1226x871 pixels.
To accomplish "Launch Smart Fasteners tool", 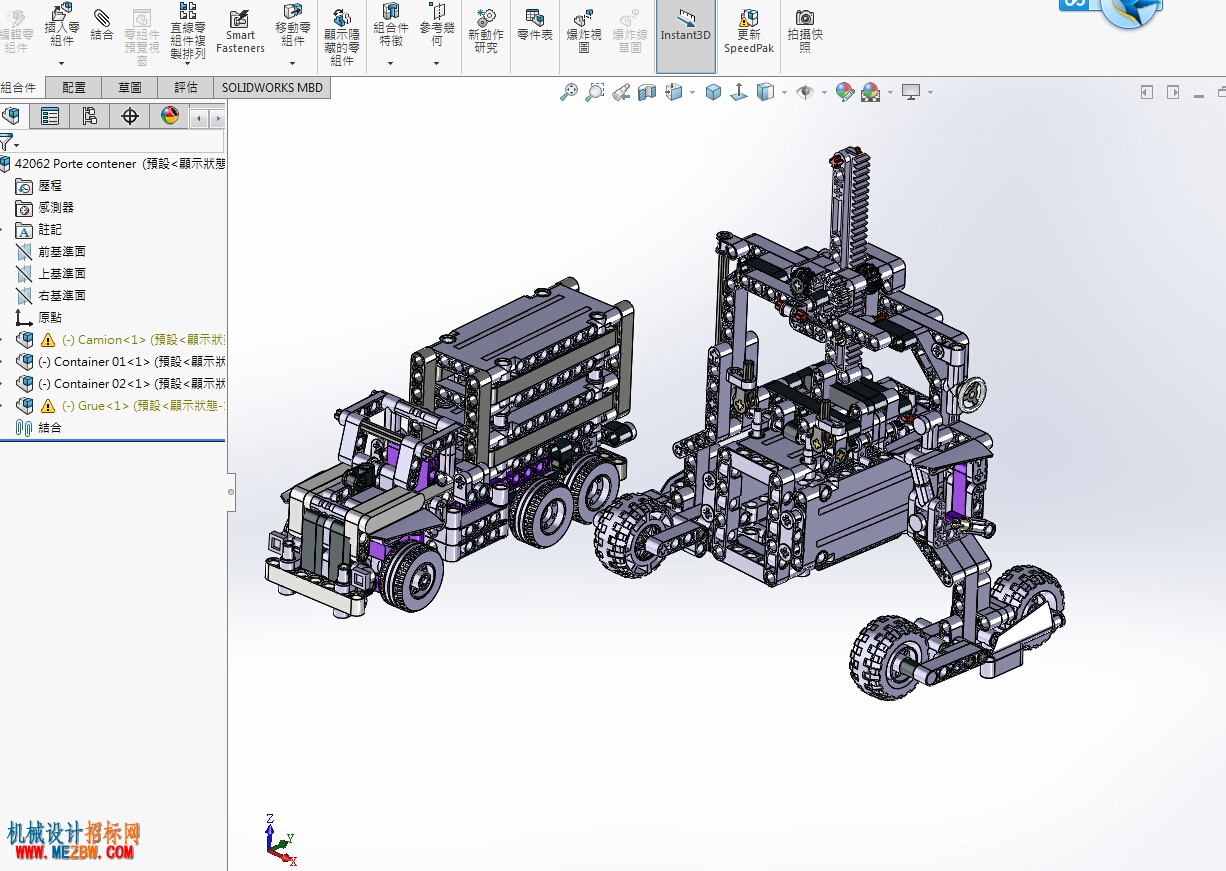I will (240, 32).
